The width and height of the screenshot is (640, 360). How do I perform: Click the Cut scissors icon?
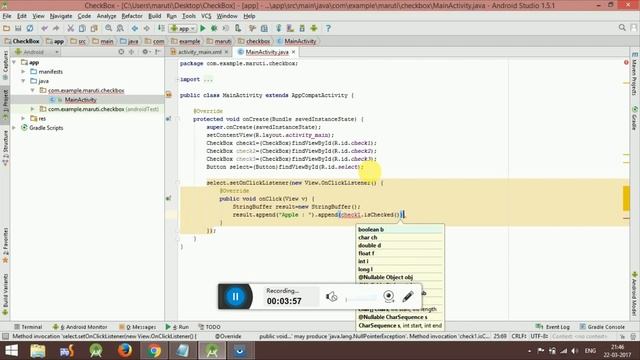pyautogui.click(x=71, y=28)
